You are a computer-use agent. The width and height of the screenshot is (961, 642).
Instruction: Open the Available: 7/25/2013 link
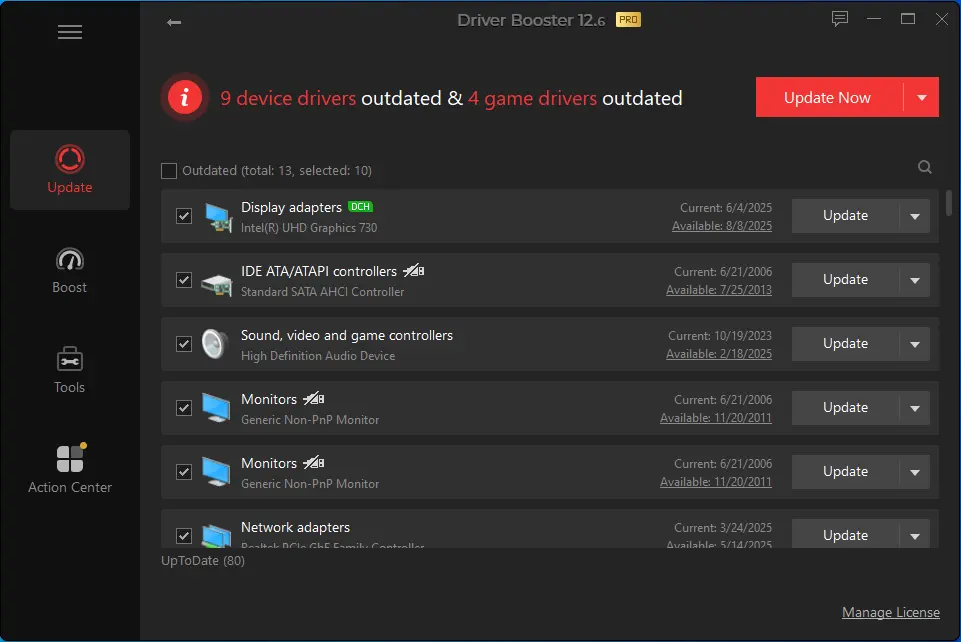(718, 290)
